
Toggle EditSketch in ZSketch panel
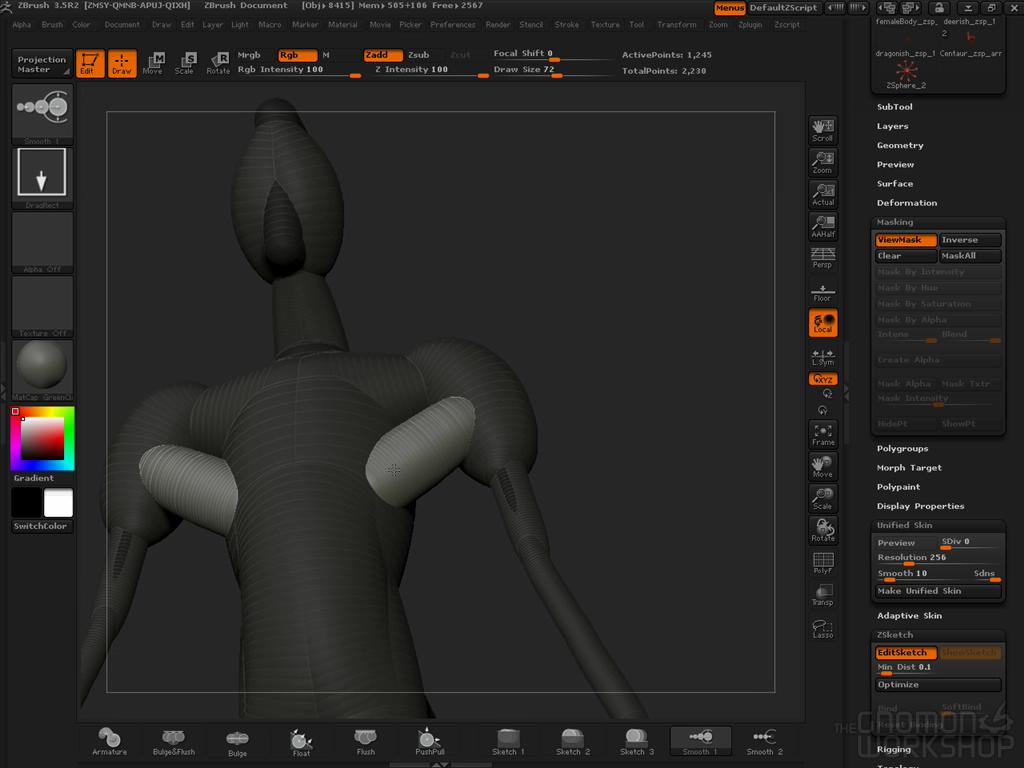tap(906, 652)
